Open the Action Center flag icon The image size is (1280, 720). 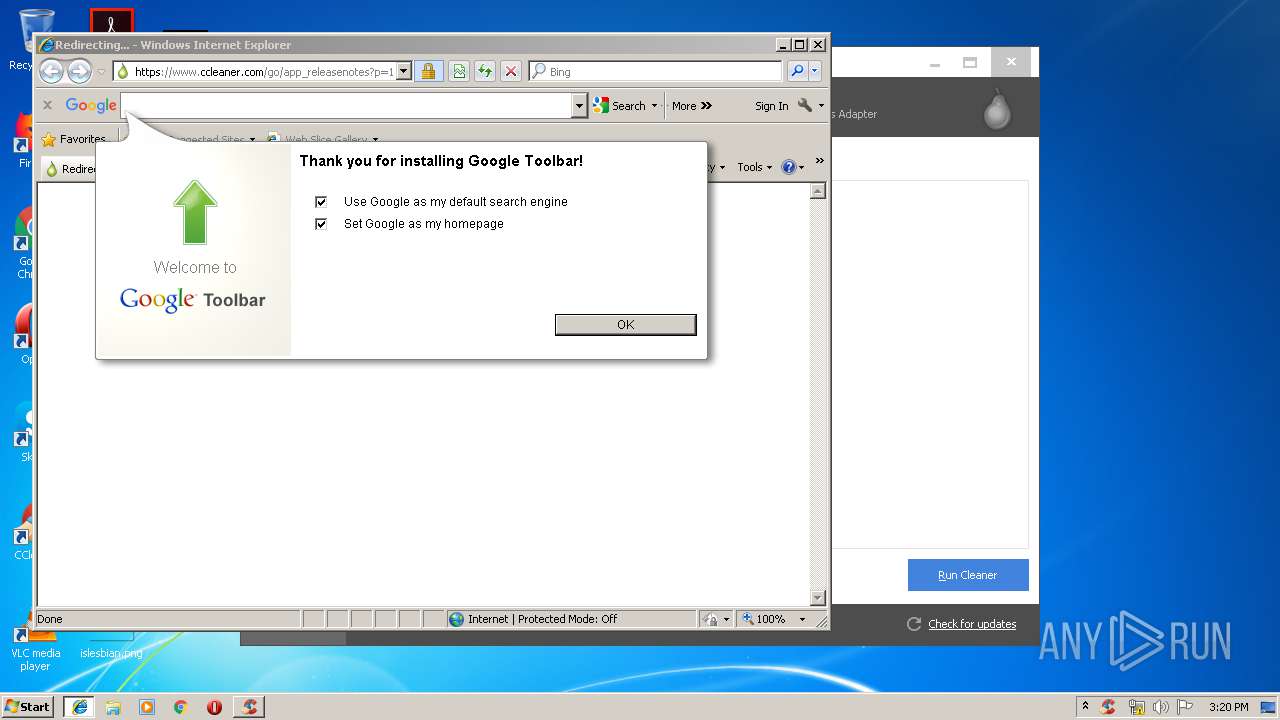1185,707
